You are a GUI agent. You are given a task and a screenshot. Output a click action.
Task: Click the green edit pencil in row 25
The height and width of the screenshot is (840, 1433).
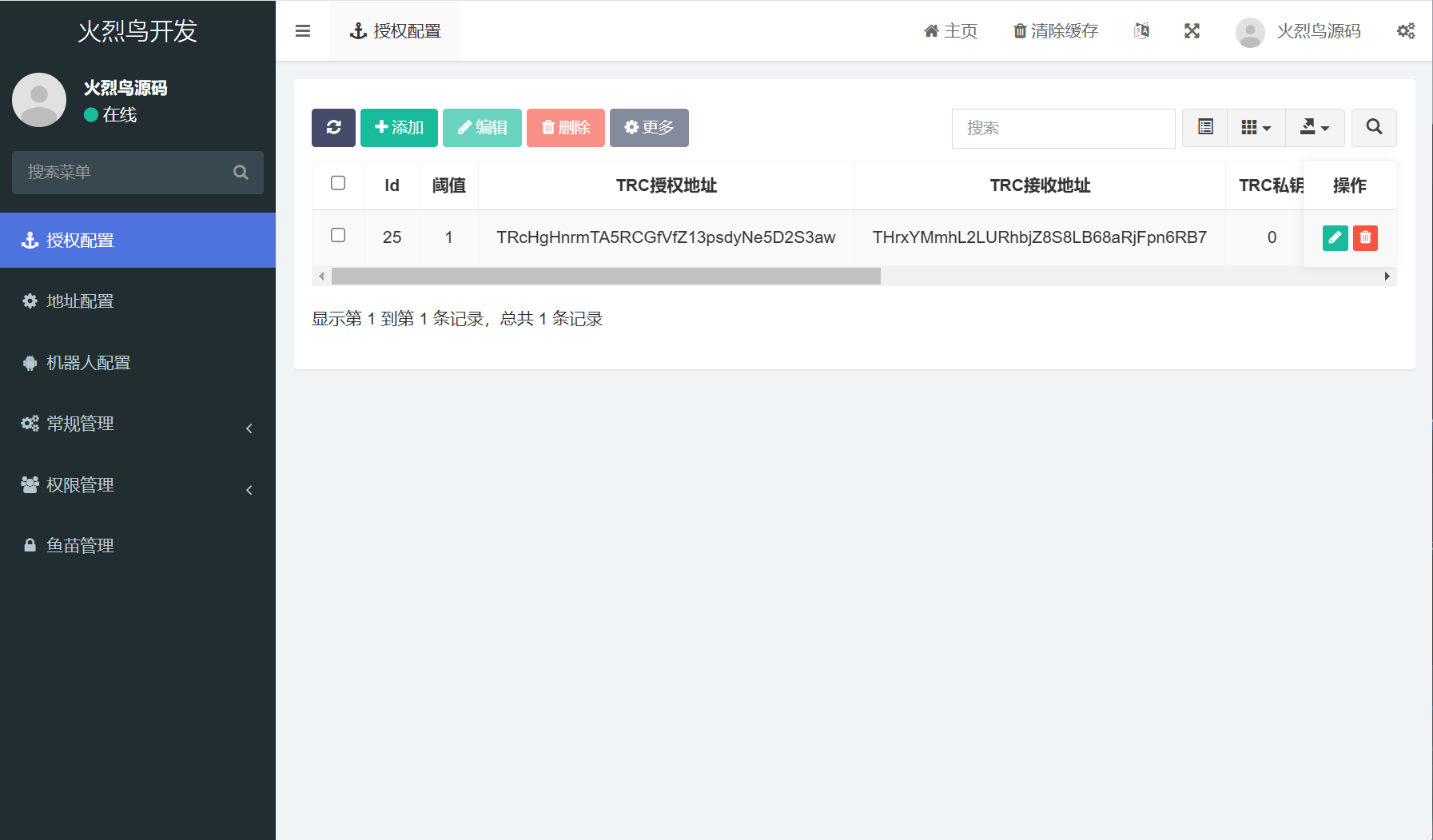(1335, 237)
